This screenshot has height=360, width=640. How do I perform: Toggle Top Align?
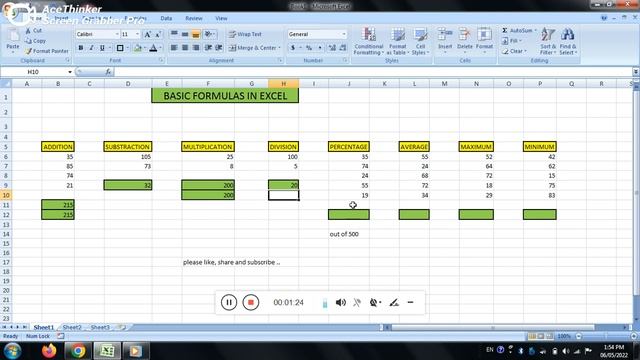[174, 34]
